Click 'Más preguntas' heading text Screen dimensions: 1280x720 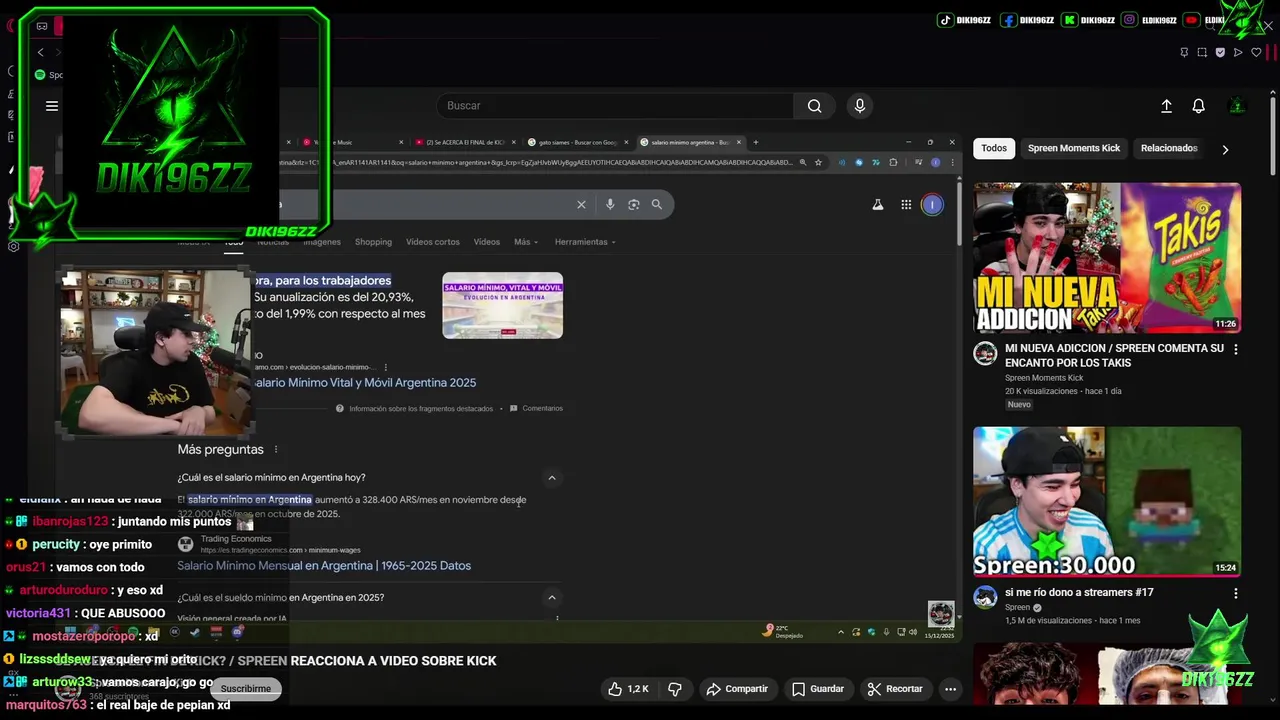[x=221, y=450]
